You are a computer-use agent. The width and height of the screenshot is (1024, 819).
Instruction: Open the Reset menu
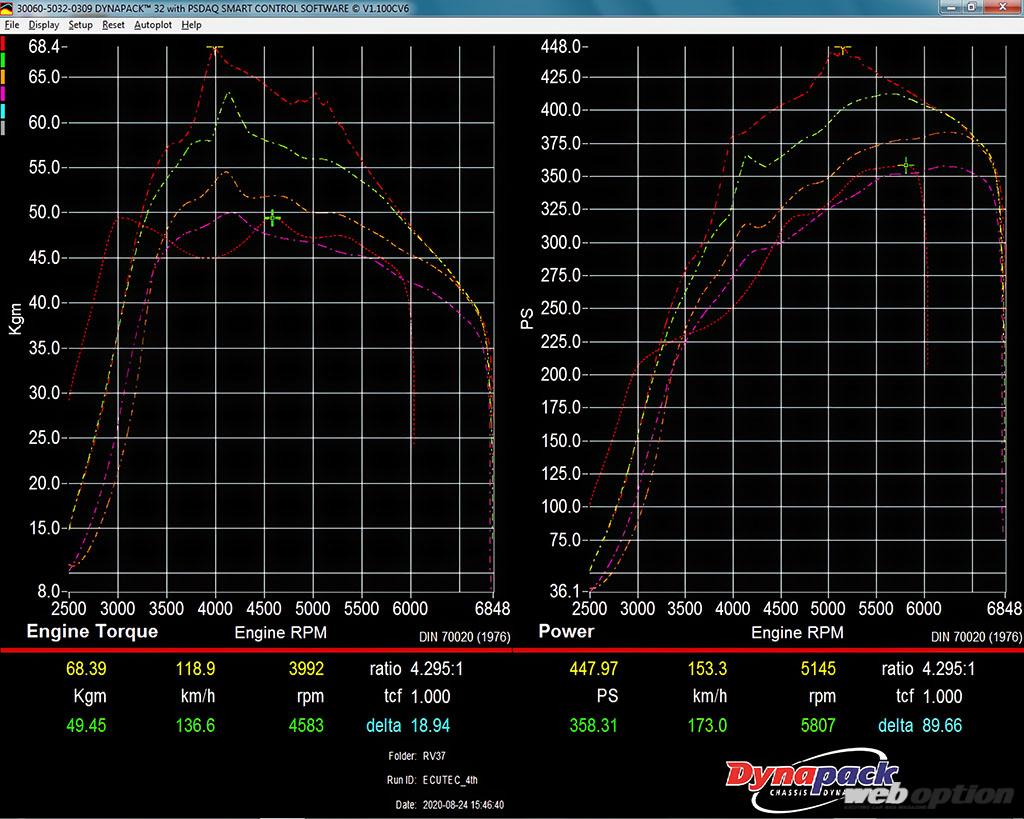pyautogui.click(x=113, y=25)
